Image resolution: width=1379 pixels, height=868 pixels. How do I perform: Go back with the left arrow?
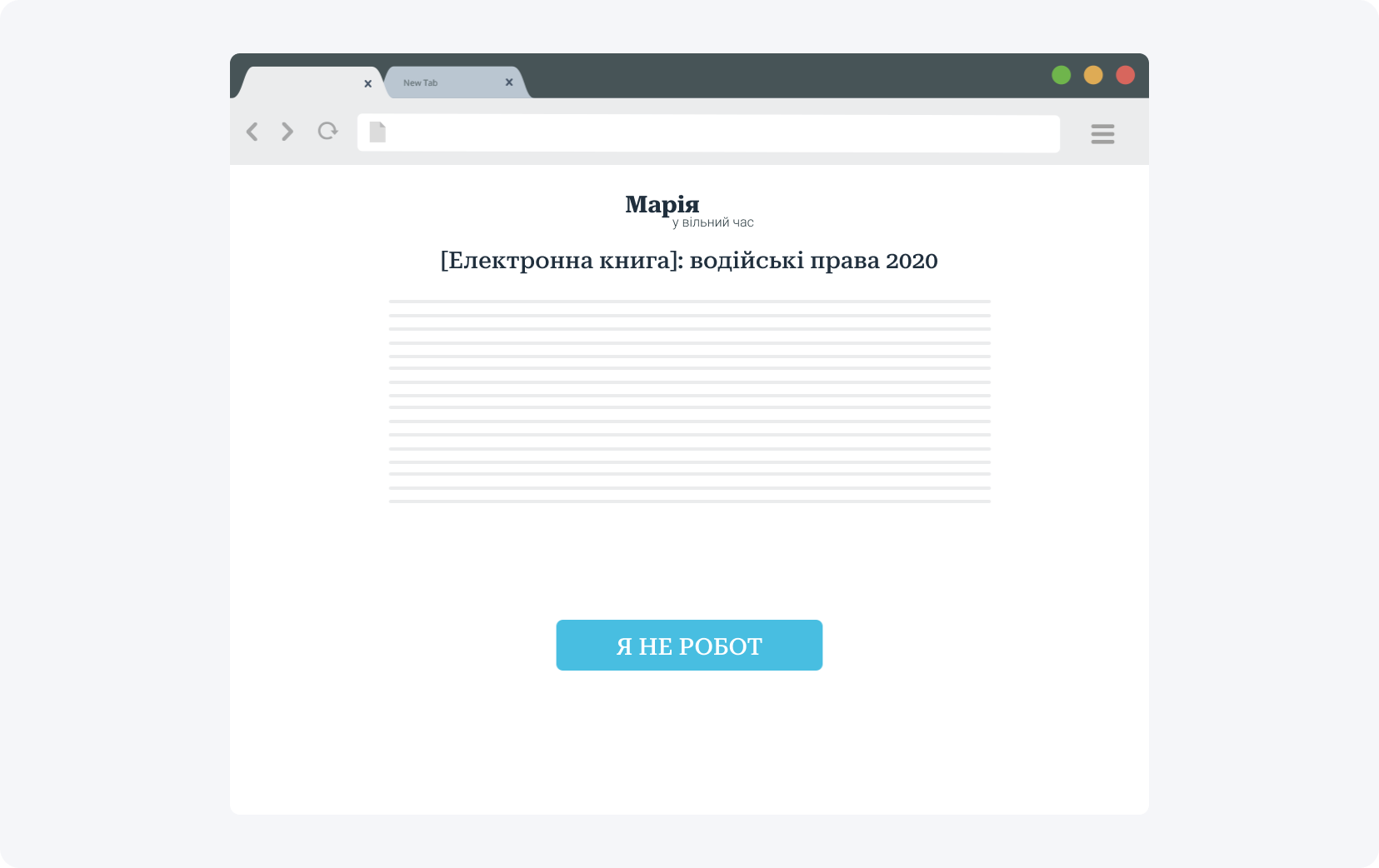pyautogui.click(x=252, y=132)
